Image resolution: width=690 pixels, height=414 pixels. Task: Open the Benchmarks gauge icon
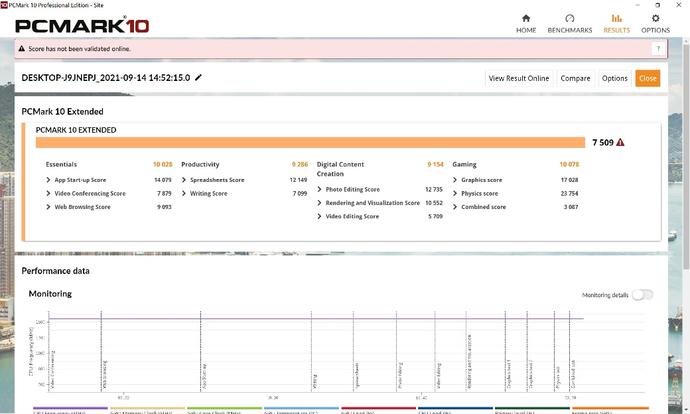569,18
